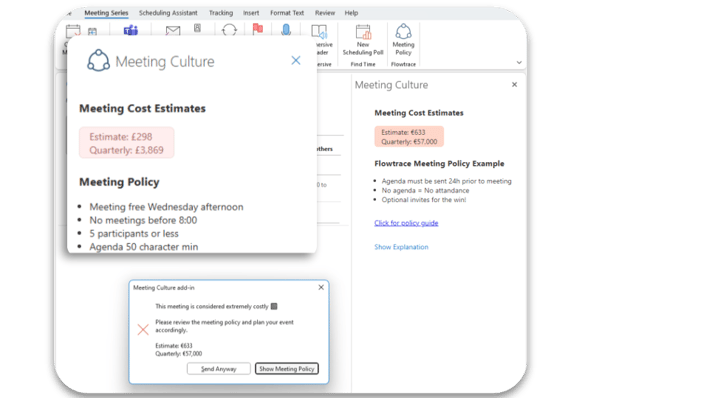The width and height of the screenshot is (709, 398).
Task: Create a New Scheduling Poll
Action: click(363, 40)
